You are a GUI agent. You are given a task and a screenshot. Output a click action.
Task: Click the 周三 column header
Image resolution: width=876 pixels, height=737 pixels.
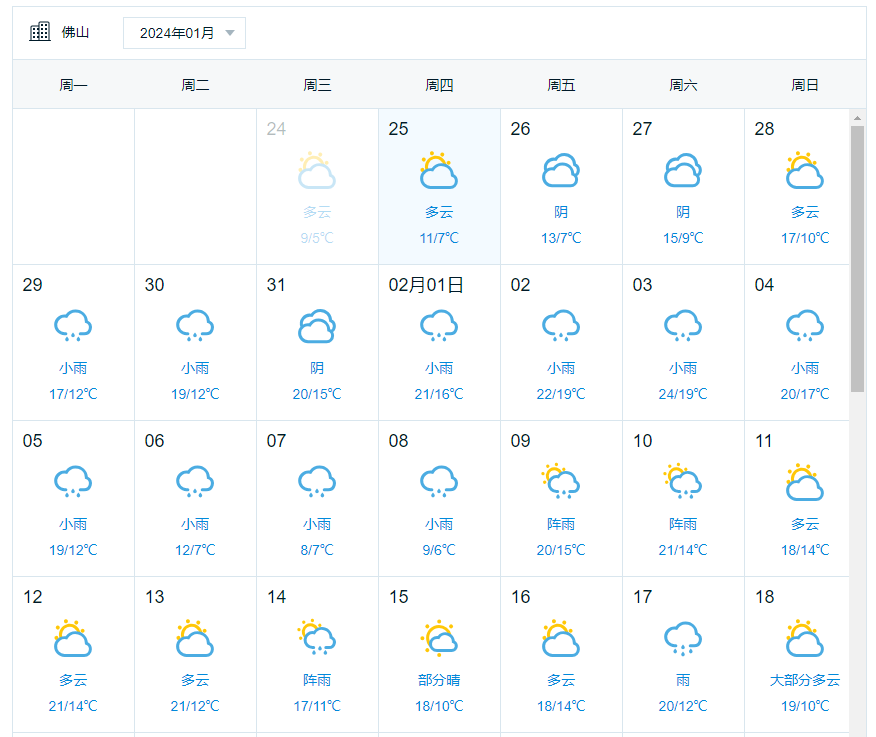point(317,85)
